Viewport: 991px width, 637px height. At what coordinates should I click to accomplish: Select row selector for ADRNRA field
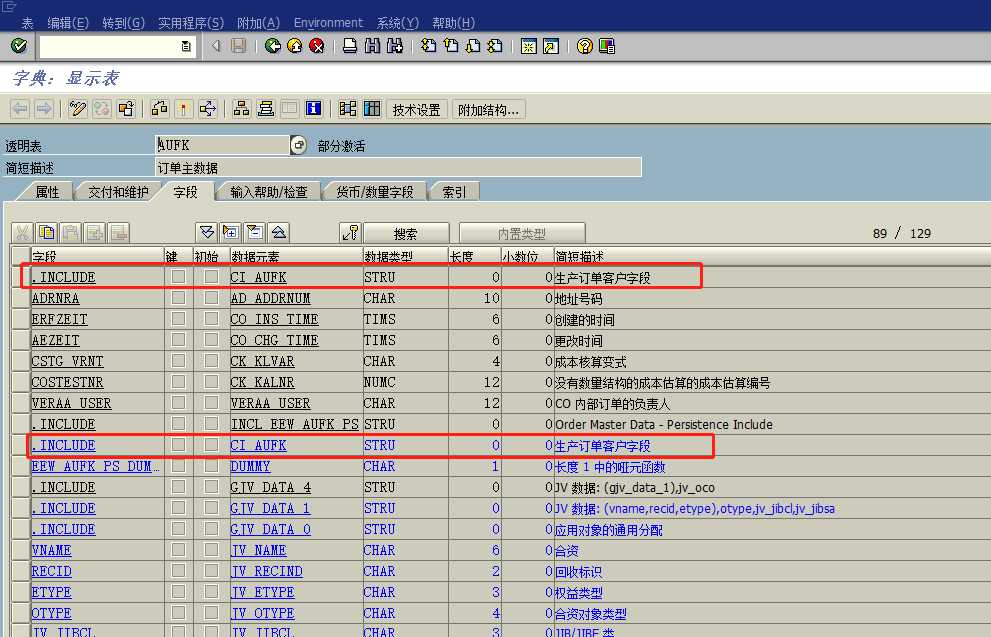[20, 298]
